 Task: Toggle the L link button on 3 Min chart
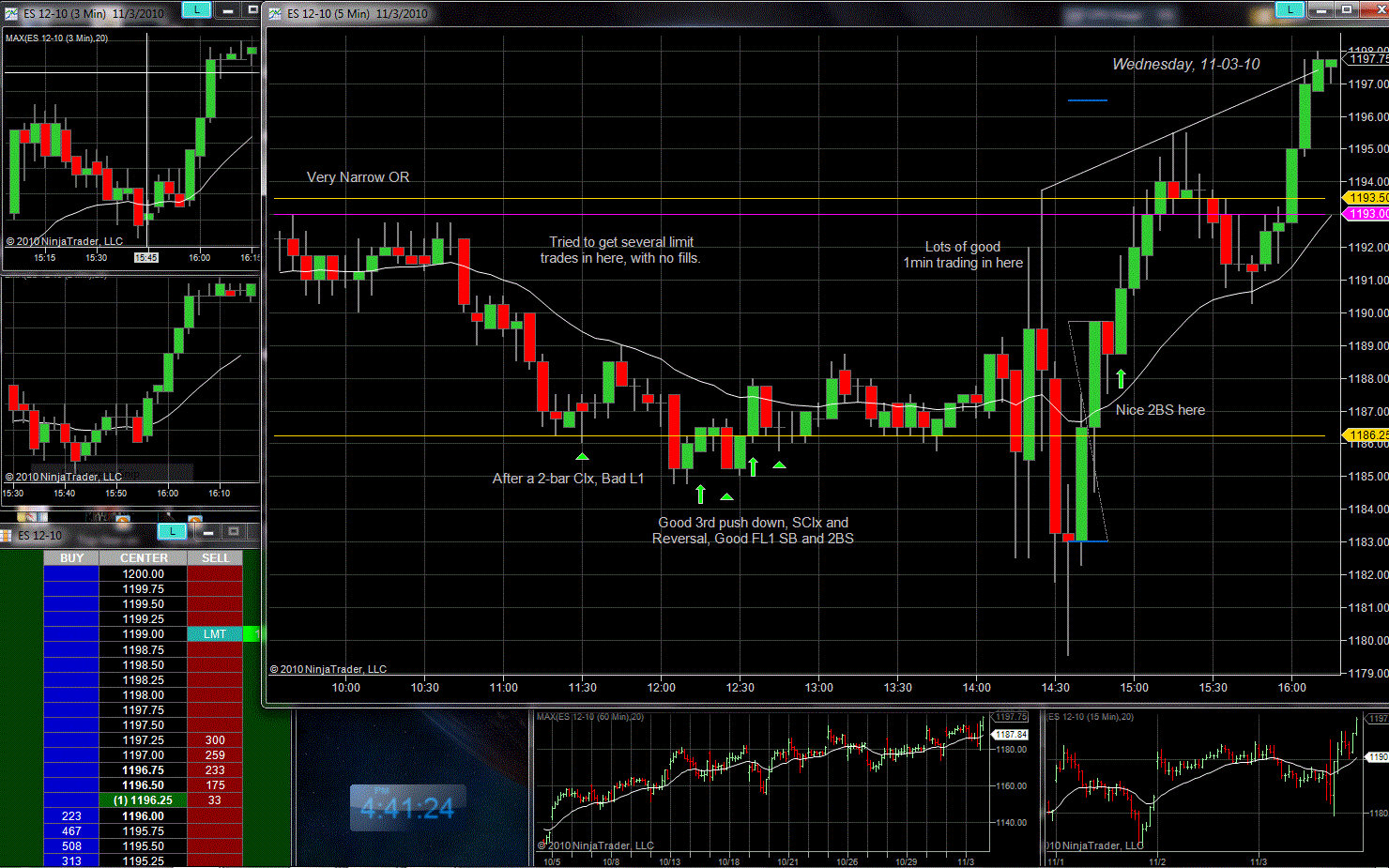(x=196, y=9)
